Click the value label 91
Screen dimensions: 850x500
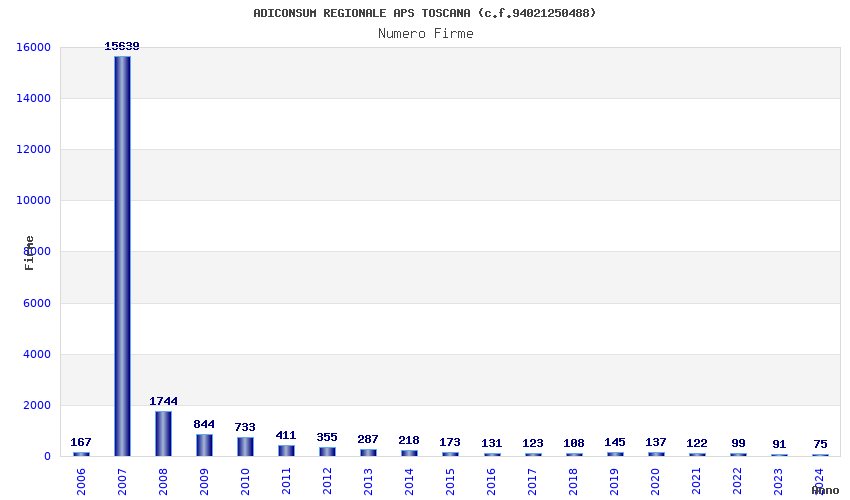(779, 445)
